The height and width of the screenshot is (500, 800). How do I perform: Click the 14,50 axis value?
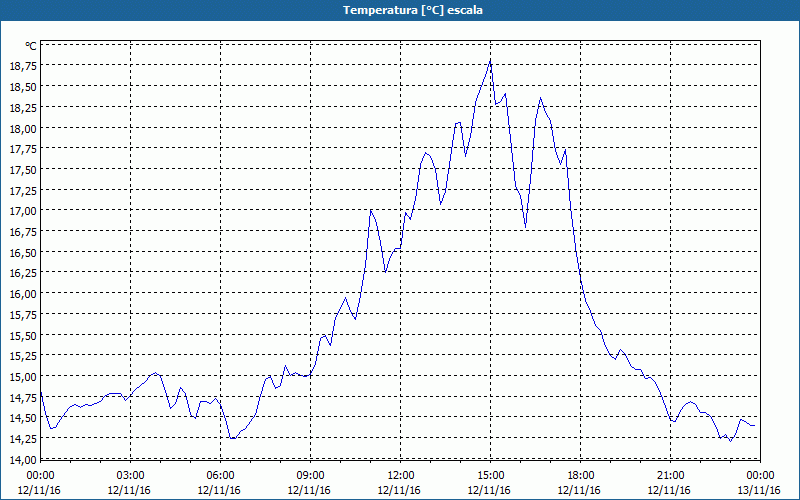[x=23, y=417]
